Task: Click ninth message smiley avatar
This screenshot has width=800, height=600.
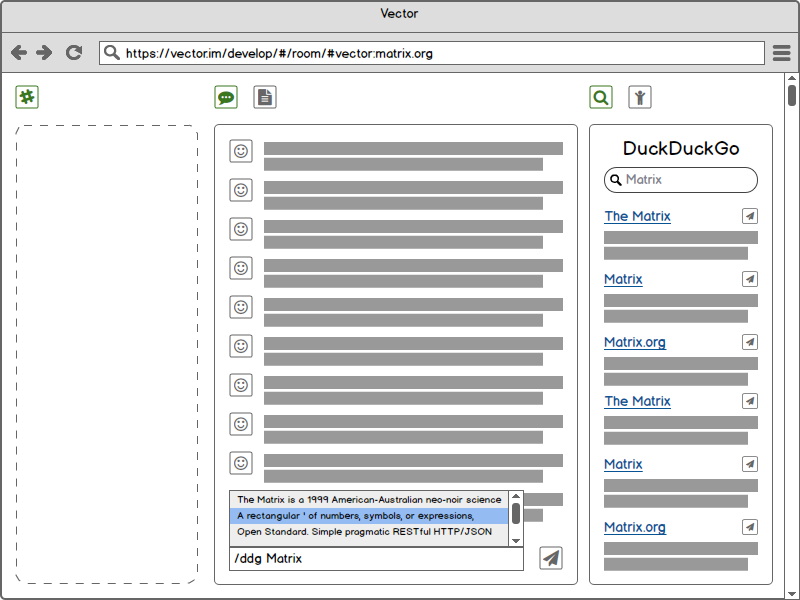Action: point(241,463)
